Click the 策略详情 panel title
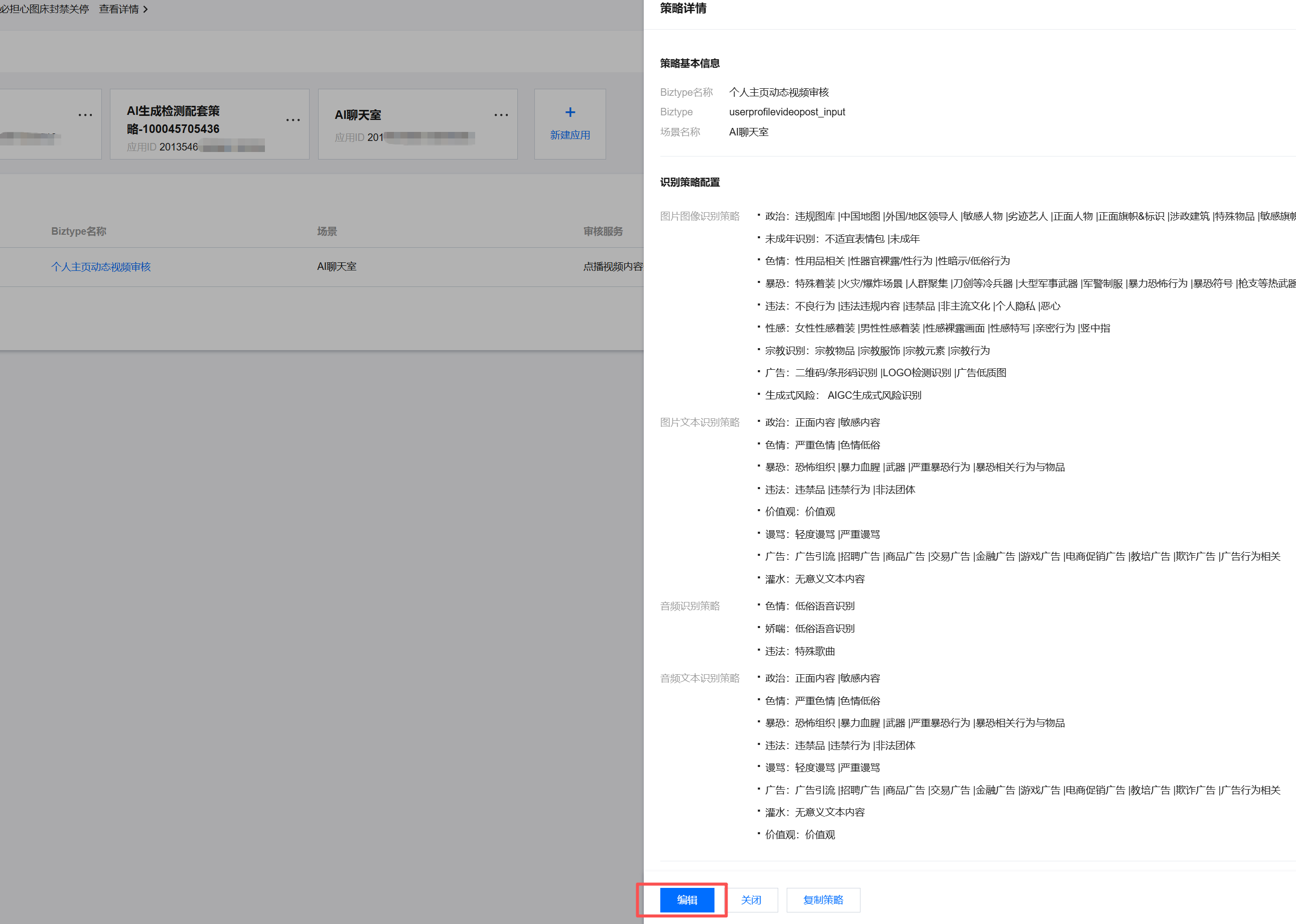 point(683,8)
